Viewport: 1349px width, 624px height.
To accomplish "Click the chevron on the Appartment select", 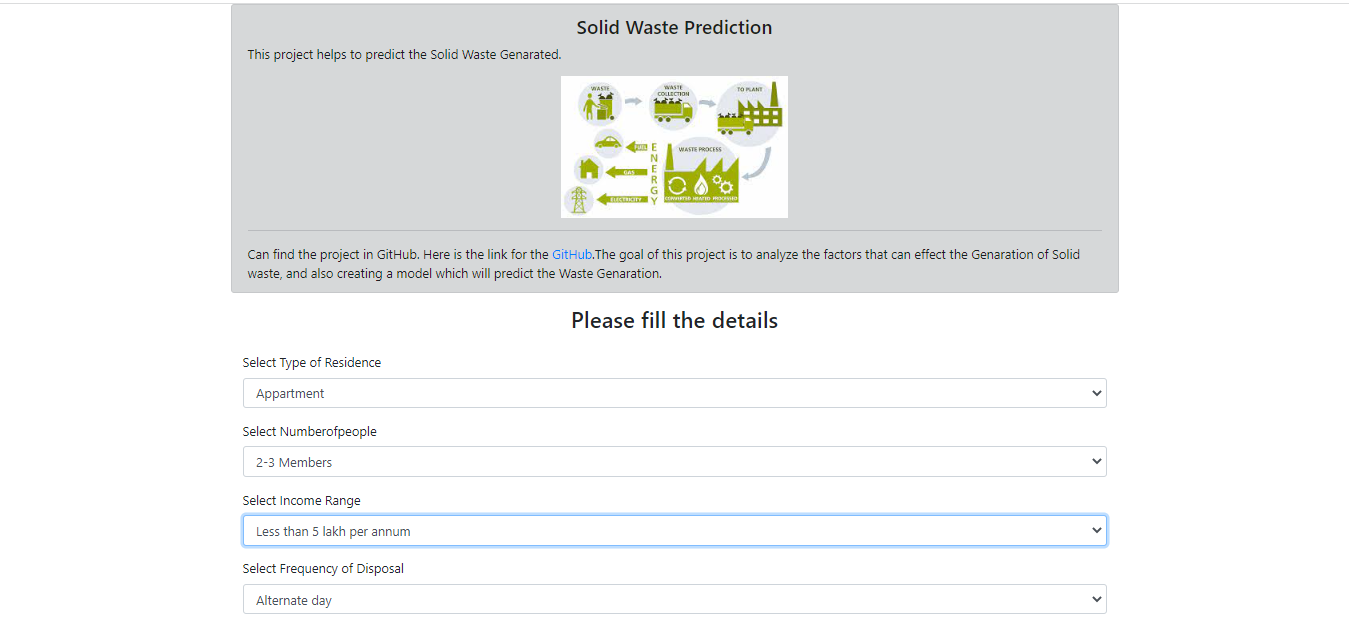I will click(x=1095, y=392).
